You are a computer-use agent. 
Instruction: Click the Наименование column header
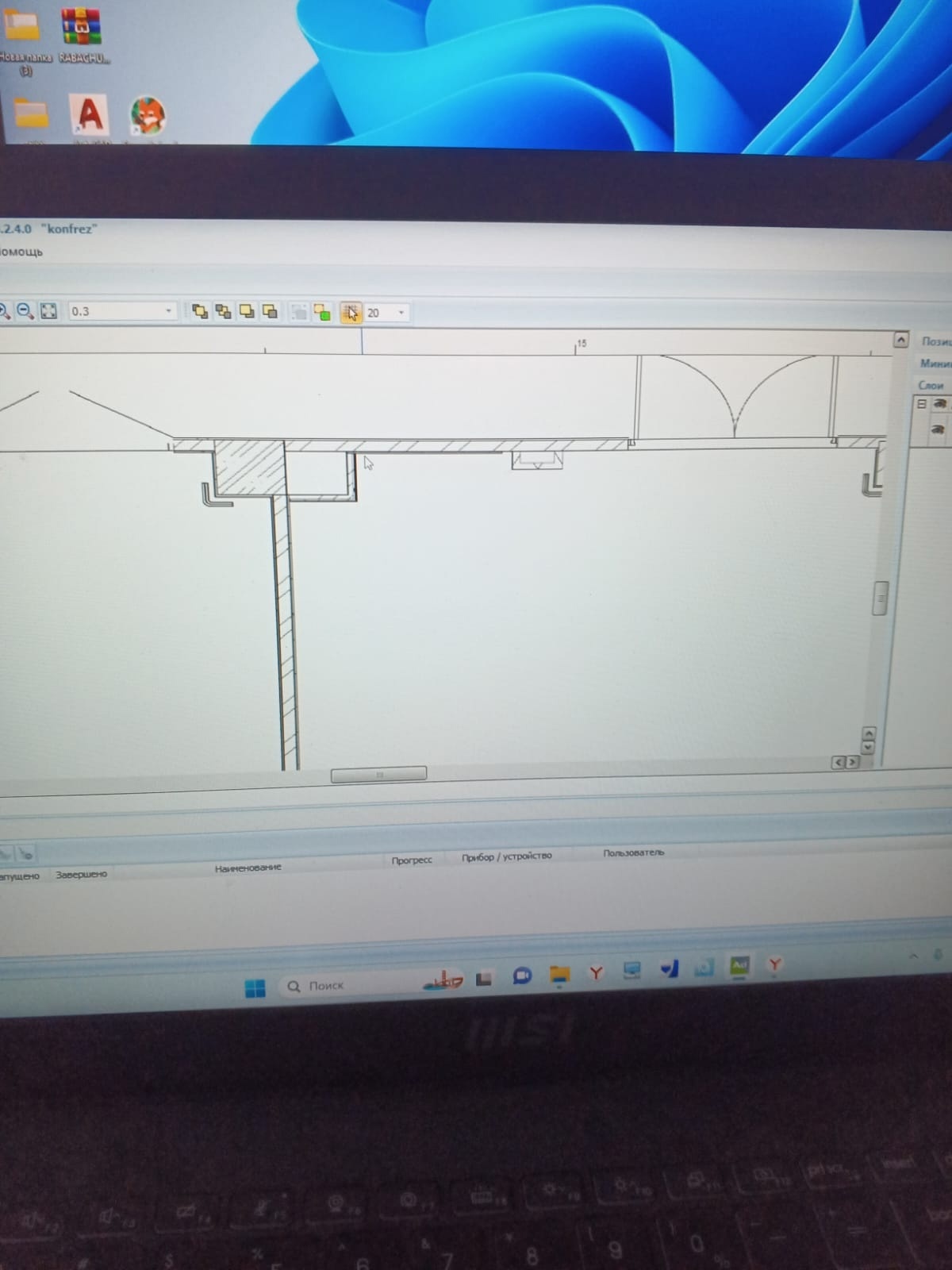click(x=248, y=868)
